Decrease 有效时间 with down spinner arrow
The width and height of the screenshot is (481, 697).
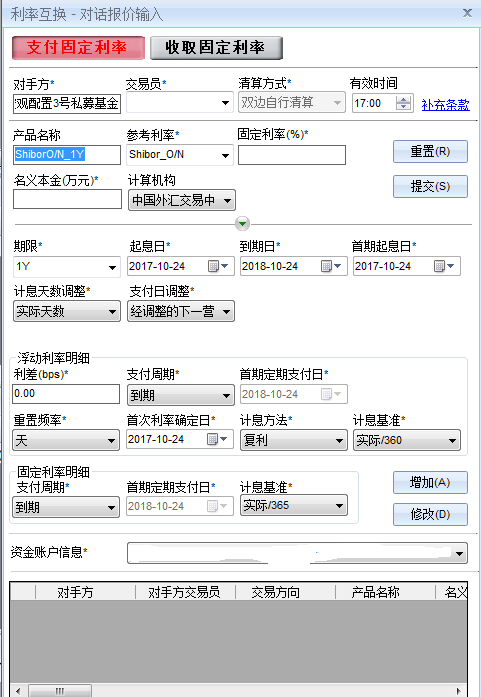click(x=403, y=107)
